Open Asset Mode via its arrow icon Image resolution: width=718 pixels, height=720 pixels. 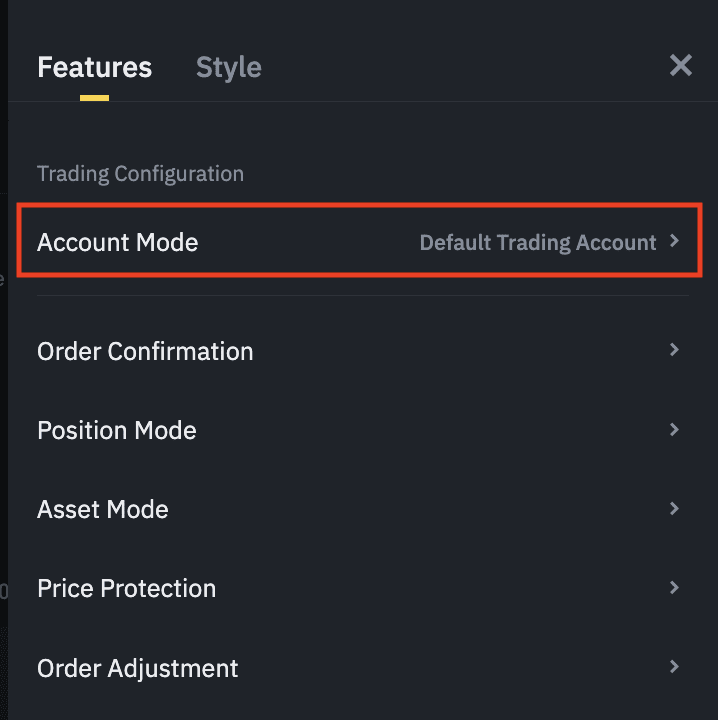coord(675,508)
